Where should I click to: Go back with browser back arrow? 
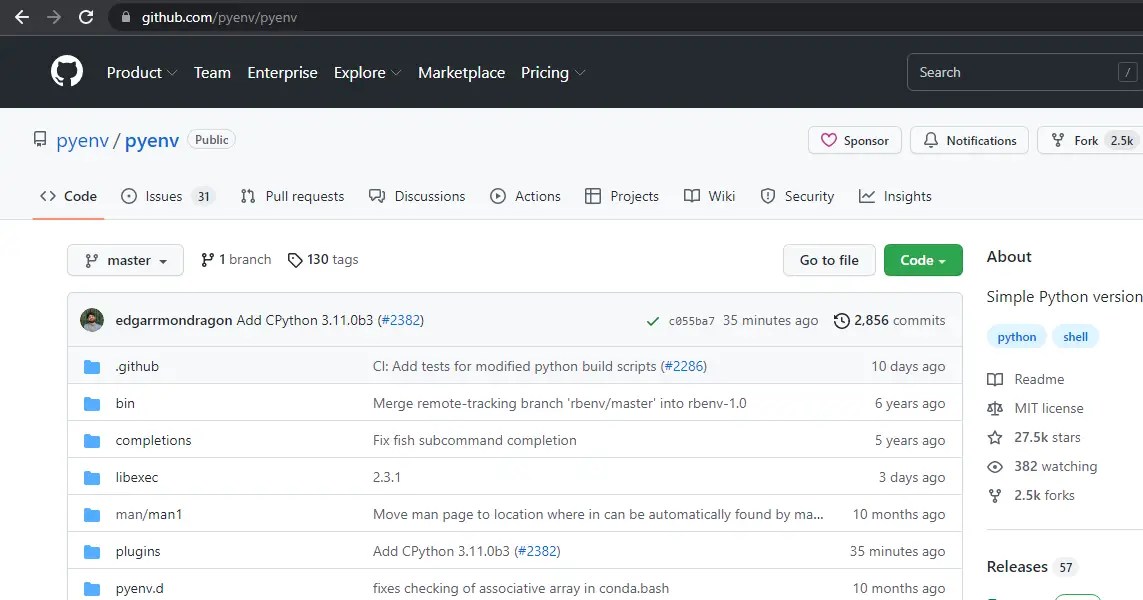(x=22, y=17)
